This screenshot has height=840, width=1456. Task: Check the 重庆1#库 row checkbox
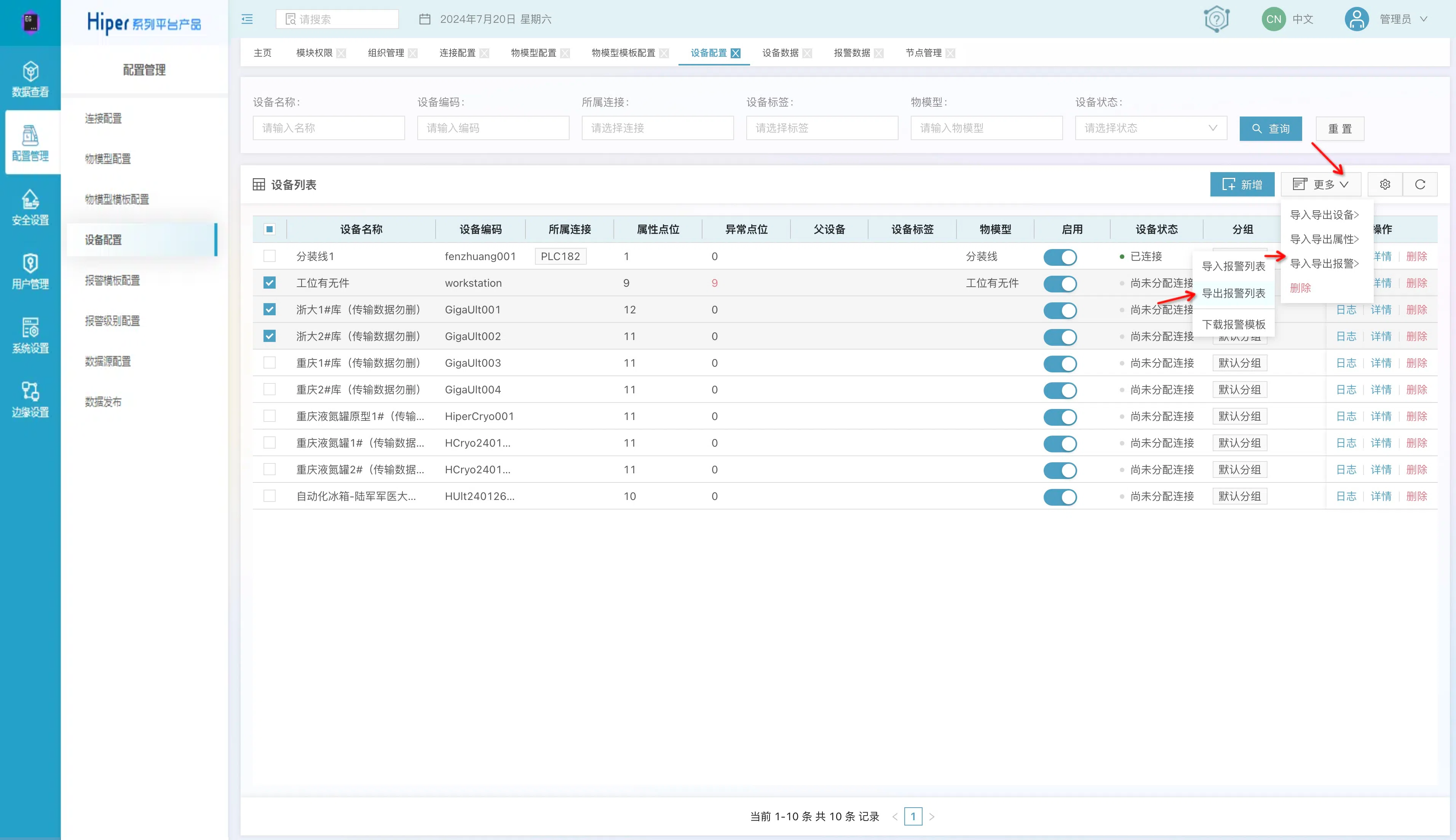tap(270, 362)
